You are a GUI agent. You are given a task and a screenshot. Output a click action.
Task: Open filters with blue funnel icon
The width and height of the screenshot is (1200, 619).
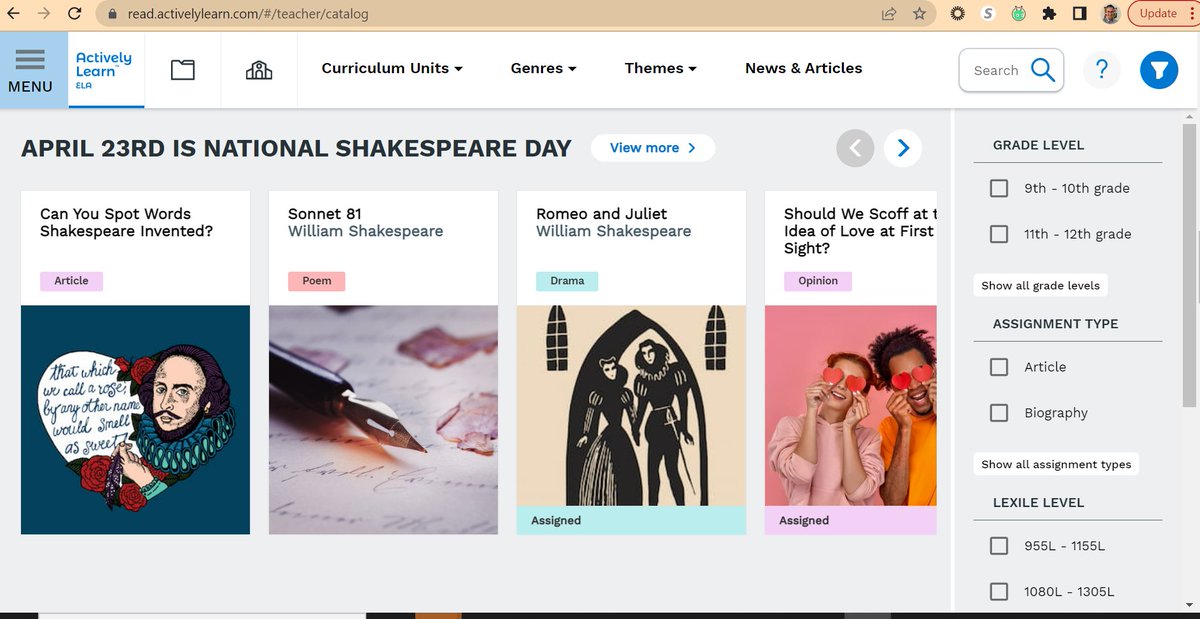[x=1159, y=70]
